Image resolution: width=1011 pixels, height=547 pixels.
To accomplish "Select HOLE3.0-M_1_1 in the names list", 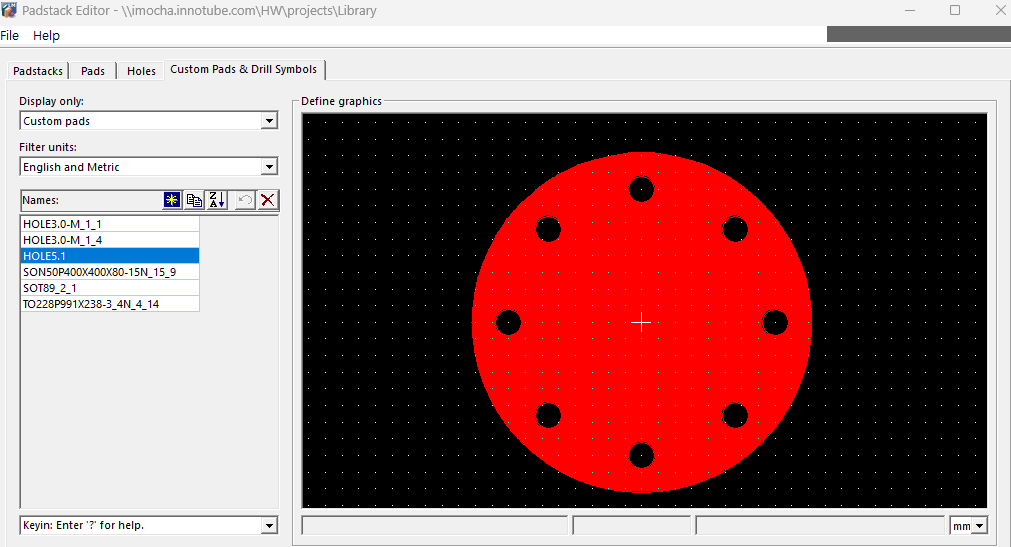I will tap(62, 224).
